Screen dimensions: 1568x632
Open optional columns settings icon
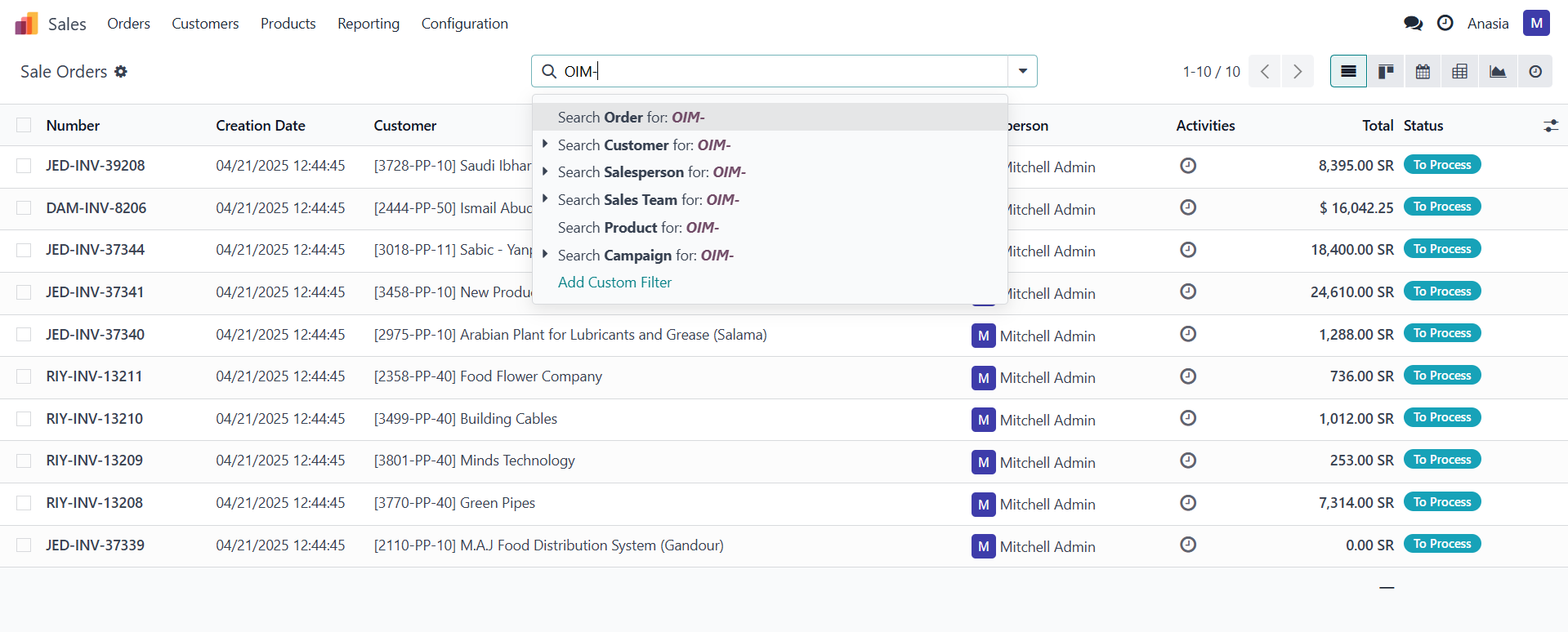[x=1550, y=126]
